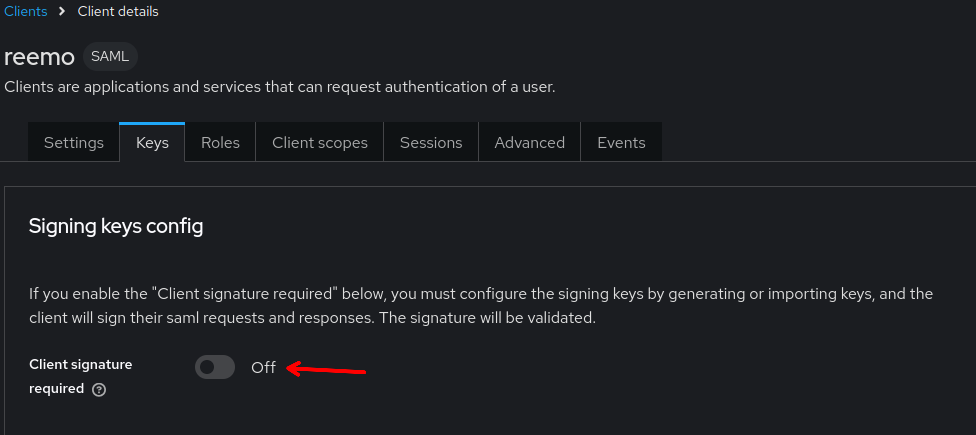Select the Keys tab
Image resolution: width=976 pixels, height=435 pixels.
pos(152,142)
